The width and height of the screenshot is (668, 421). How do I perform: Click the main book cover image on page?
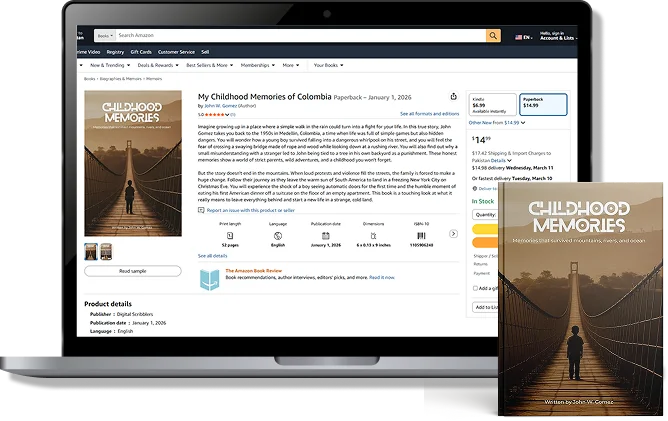tap(133, 163)
